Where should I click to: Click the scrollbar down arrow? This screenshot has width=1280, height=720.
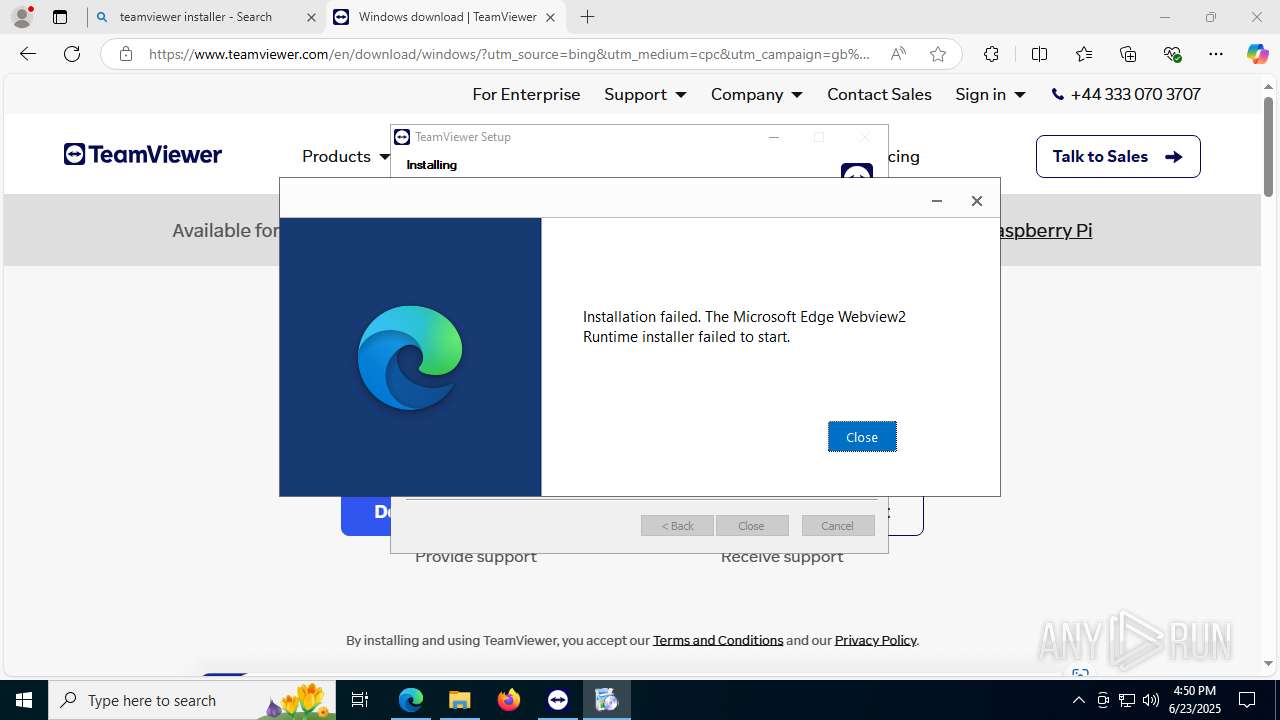point(1268,663)
